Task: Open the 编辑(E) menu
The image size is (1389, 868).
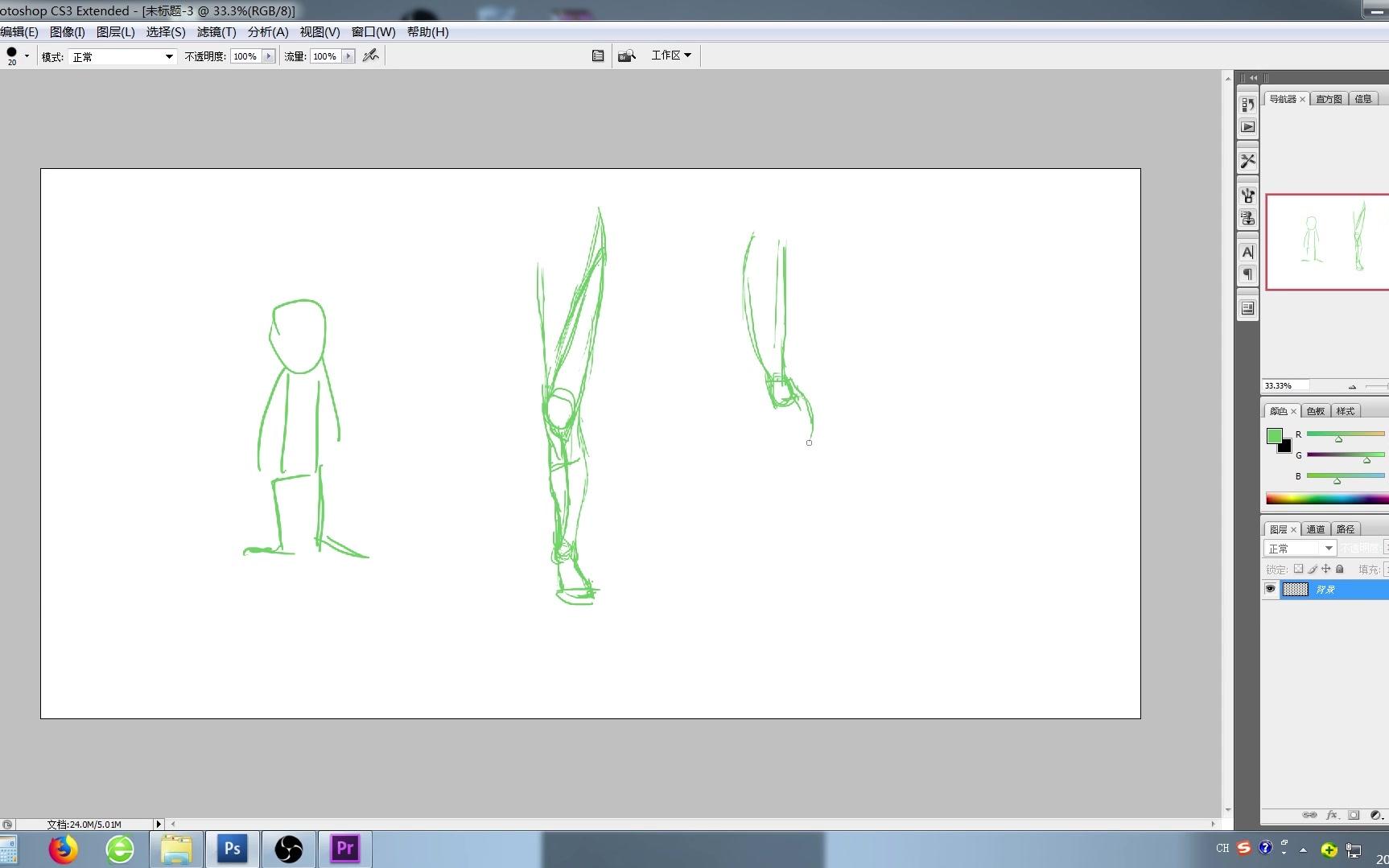Action: (19, 32)
